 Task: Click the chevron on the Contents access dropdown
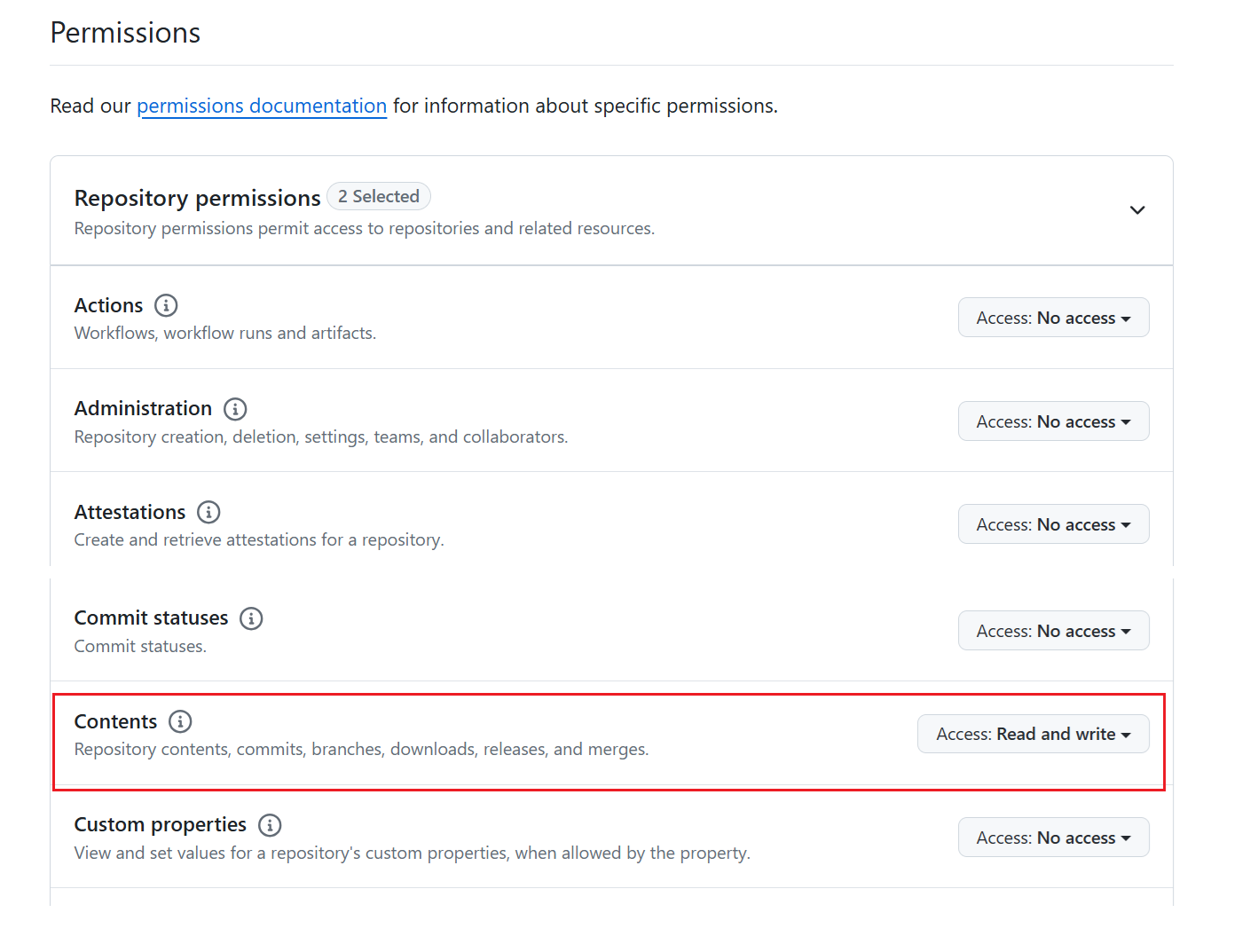1125,734
